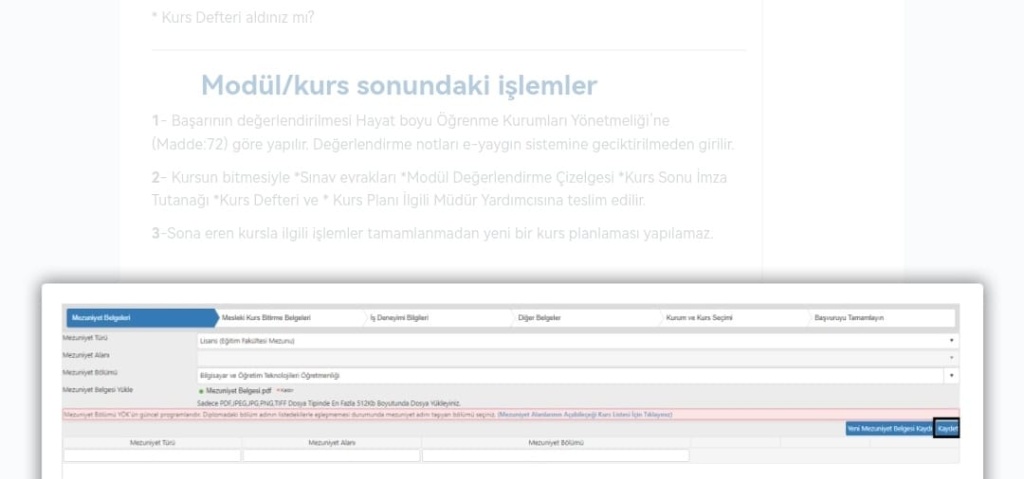This screenshot has height=479, width=1024.
Task: Expand the Mezuniyet Bölümü dropdown arrow
Action: [951, 375]
